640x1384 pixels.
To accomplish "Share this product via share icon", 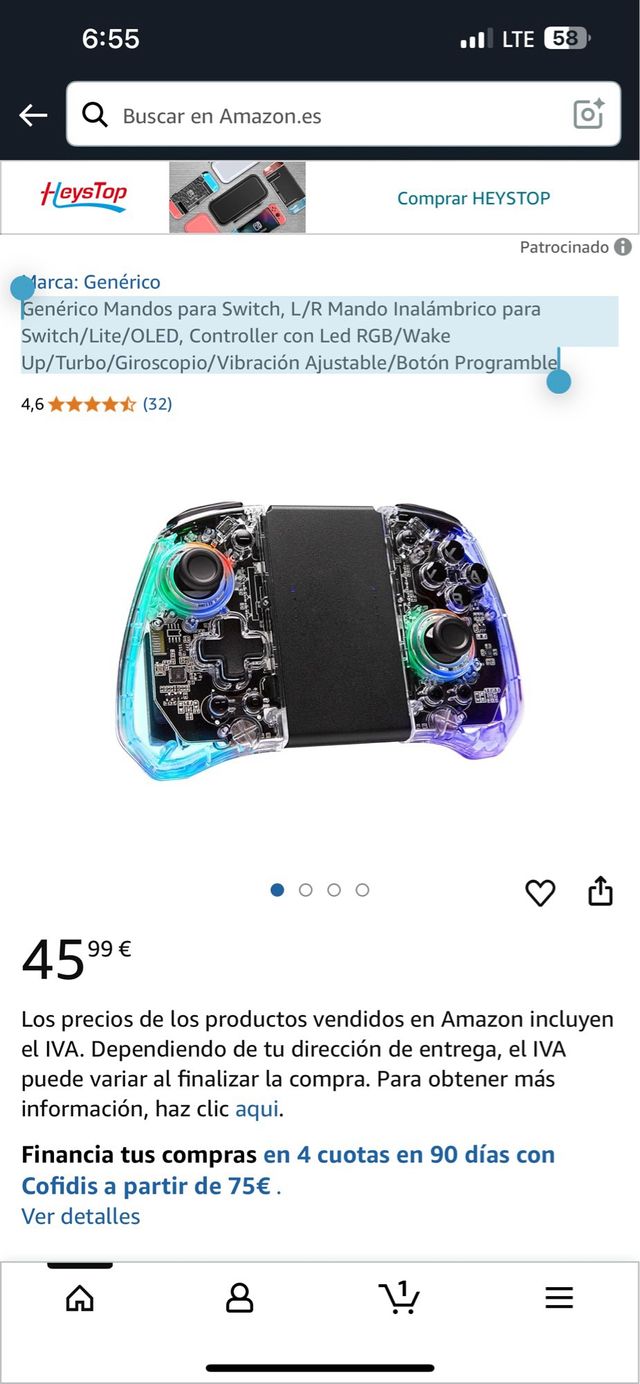I will point(600,890).
